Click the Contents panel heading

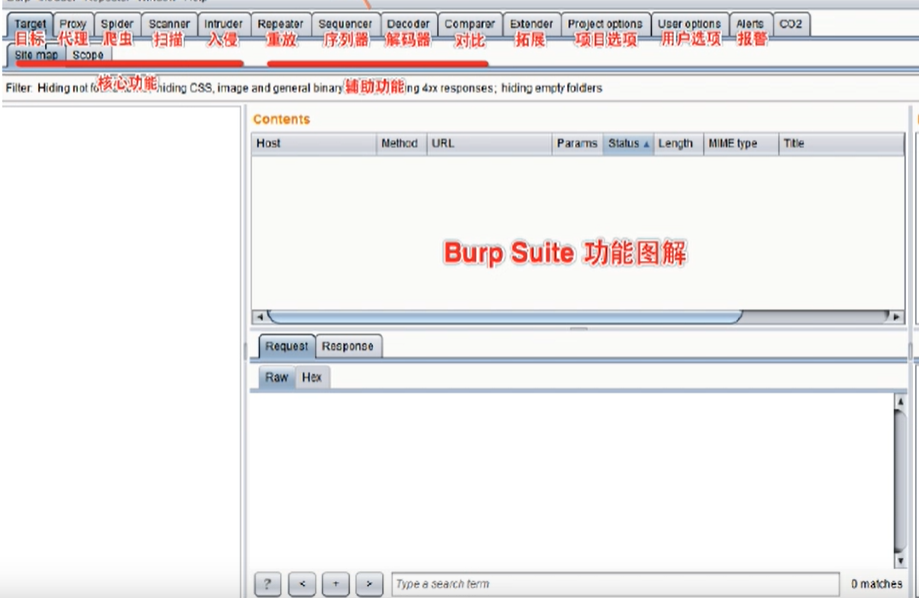click(281, 120)
